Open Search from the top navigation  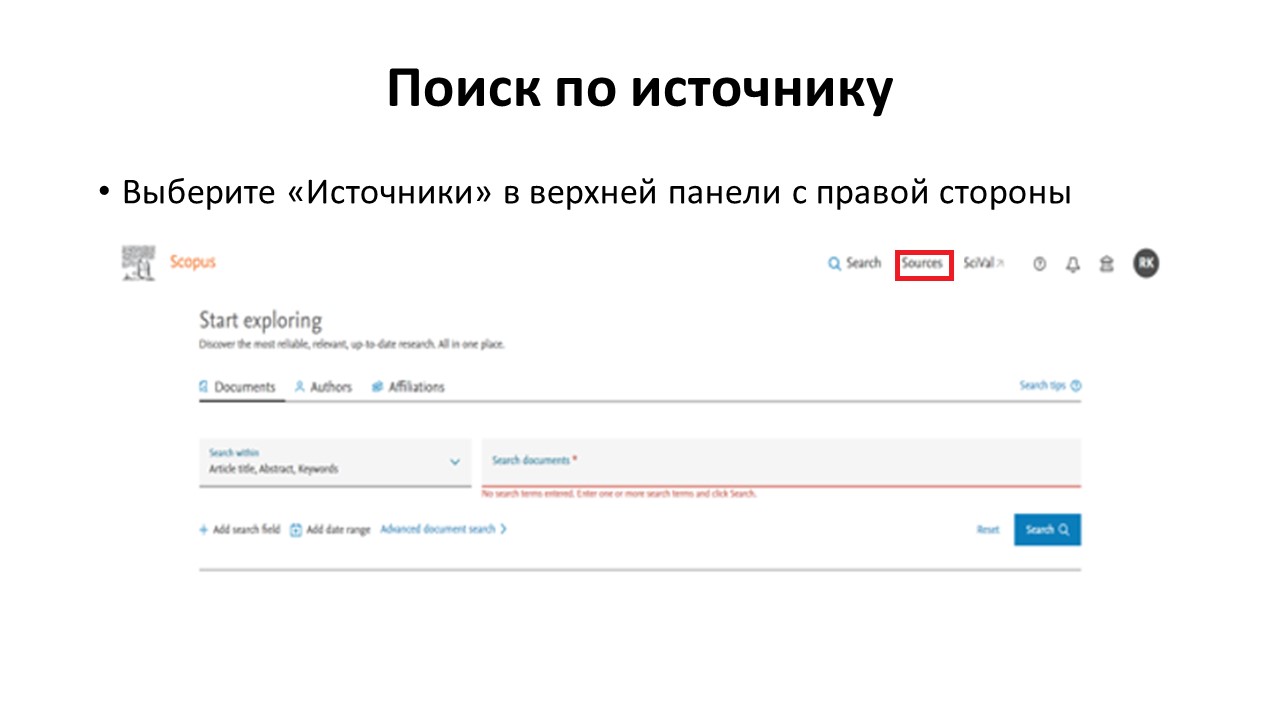coord(854,263)
